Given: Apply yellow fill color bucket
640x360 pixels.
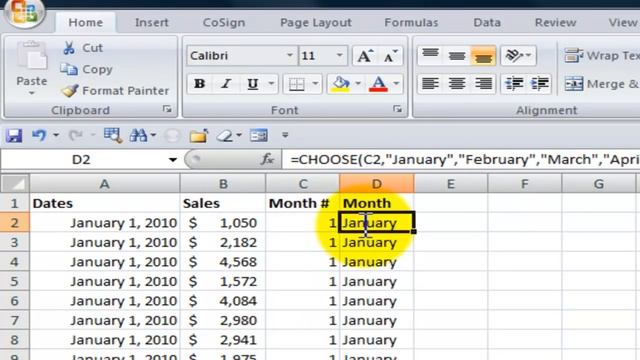Looking at the screenshot, I should [x=340, y=84].
